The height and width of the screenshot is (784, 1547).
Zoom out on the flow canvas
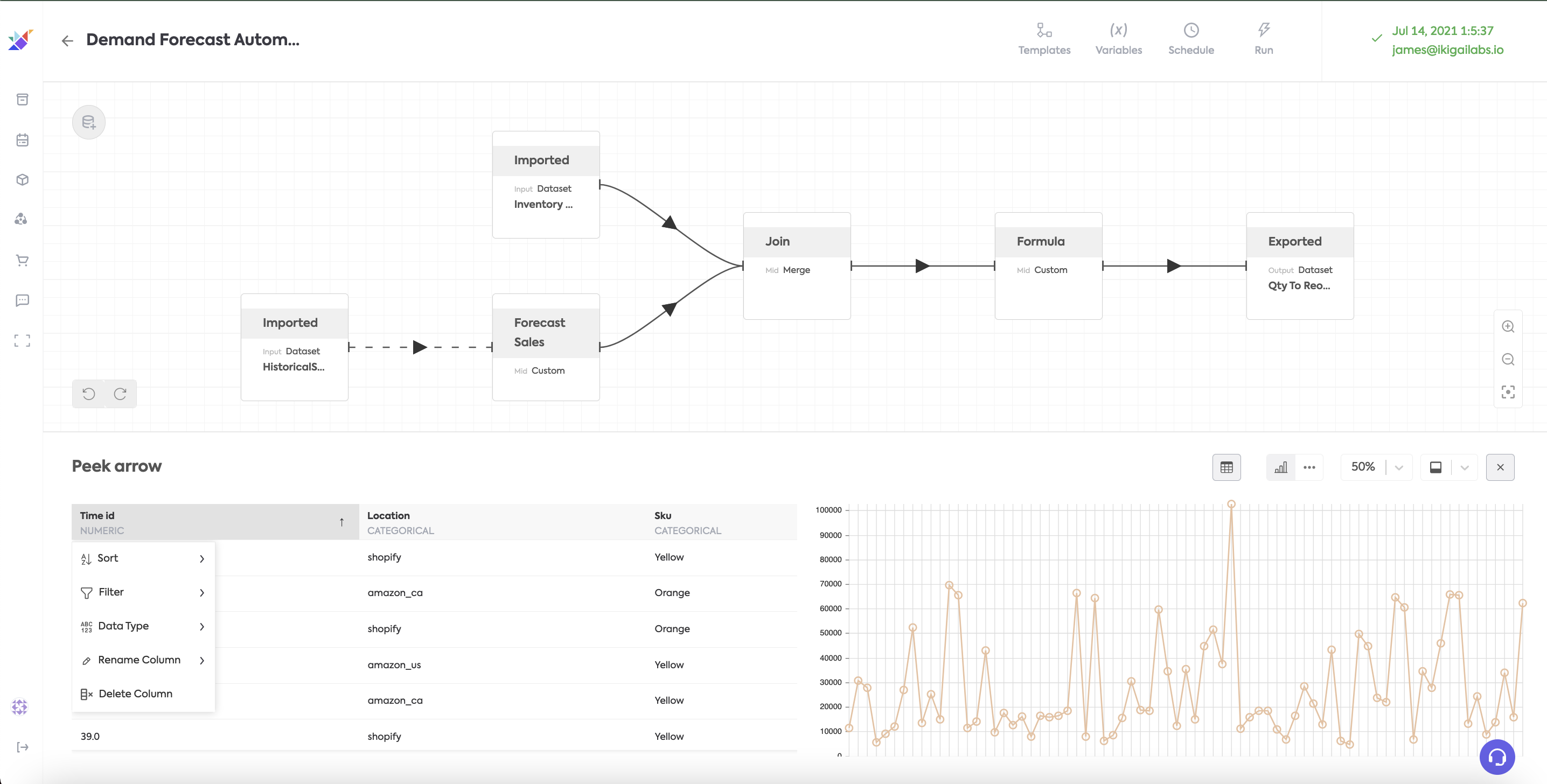[x=1507, y=360]
